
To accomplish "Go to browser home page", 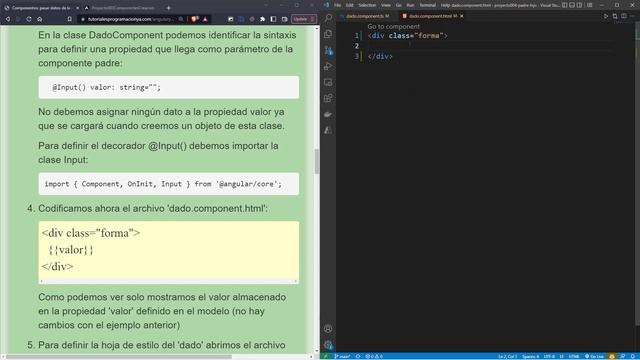I will tap(40, 19).
